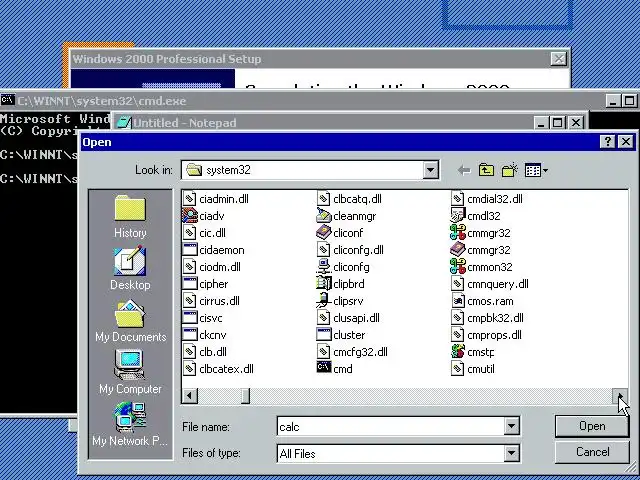
Task: Select the cluster file
Action: pyautogui.click(x=341, y=335)
